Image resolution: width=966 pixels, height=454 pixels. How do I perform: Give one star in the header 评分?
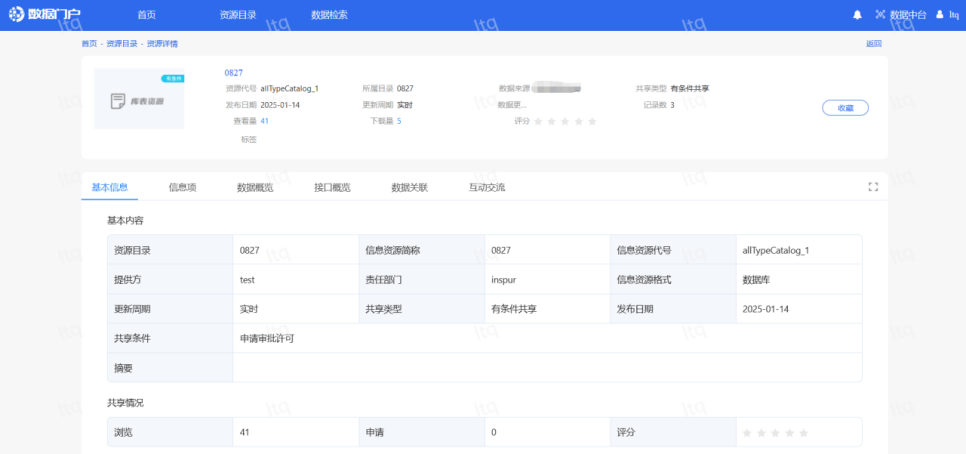538,121
